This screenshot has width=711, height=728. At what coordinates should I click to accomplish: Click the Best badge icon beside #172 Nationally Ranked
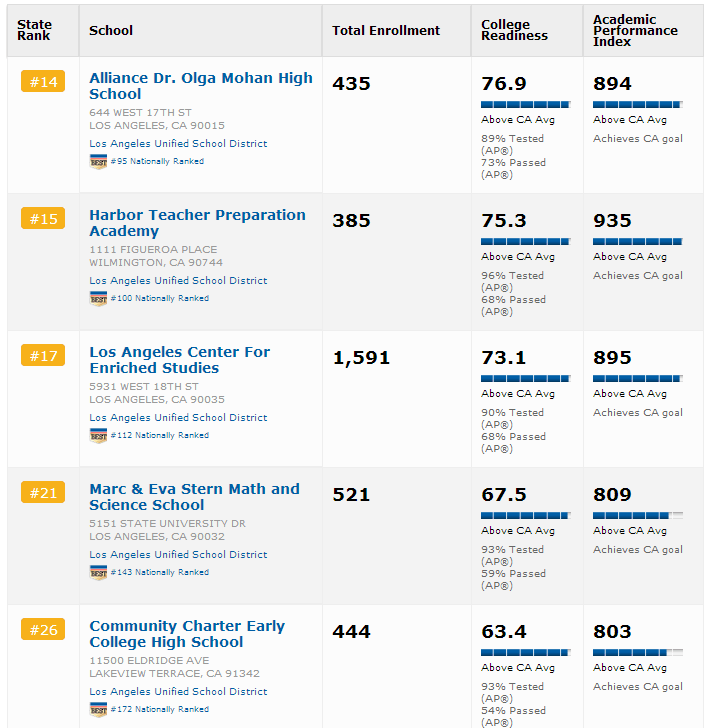tap(98, 709)
